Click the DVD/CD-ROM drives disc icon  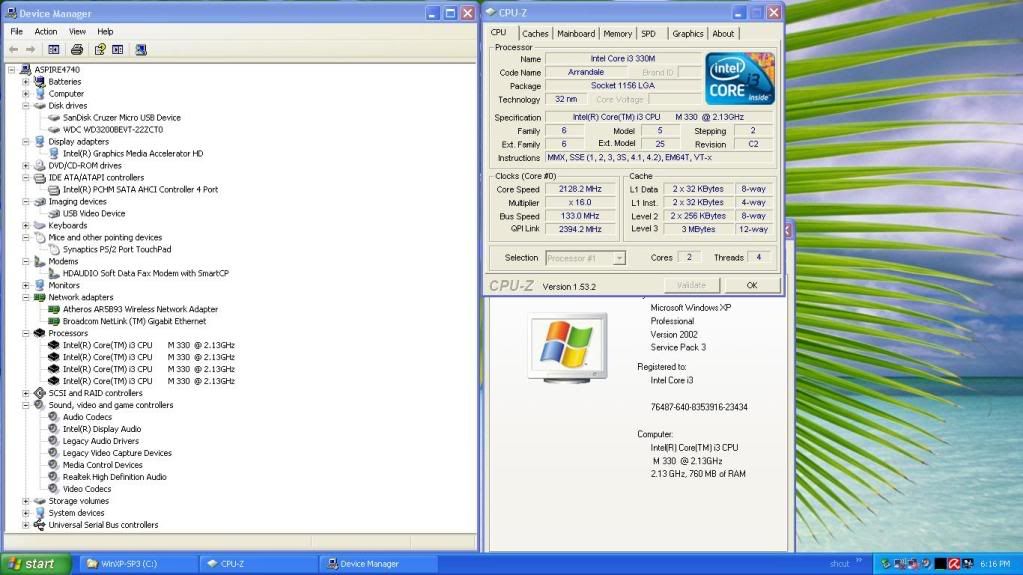click(40, 165)
